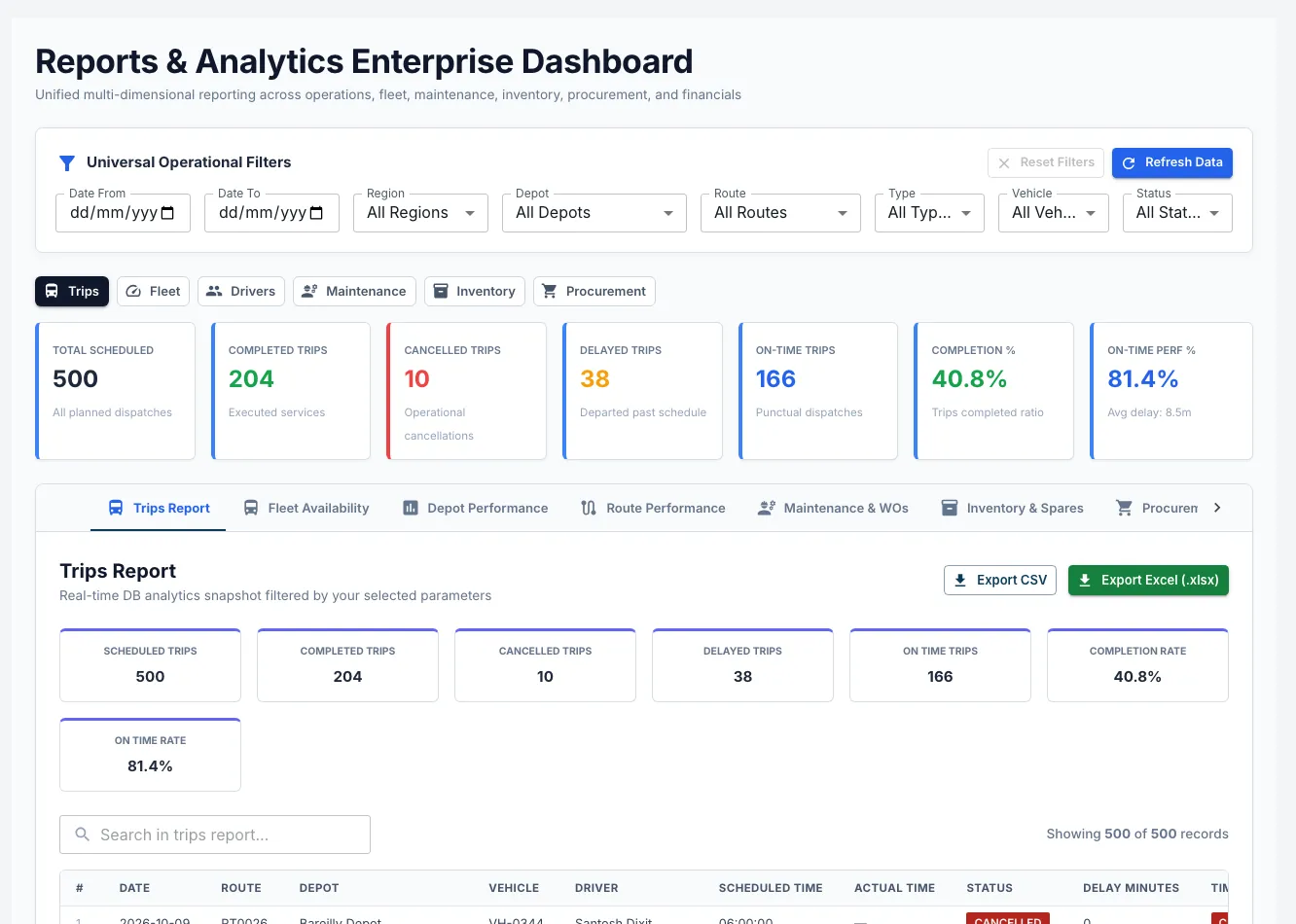Click the CANCELLED TRIPS KPI card value 10
The image size is (1296, 924).
point(416,379)
